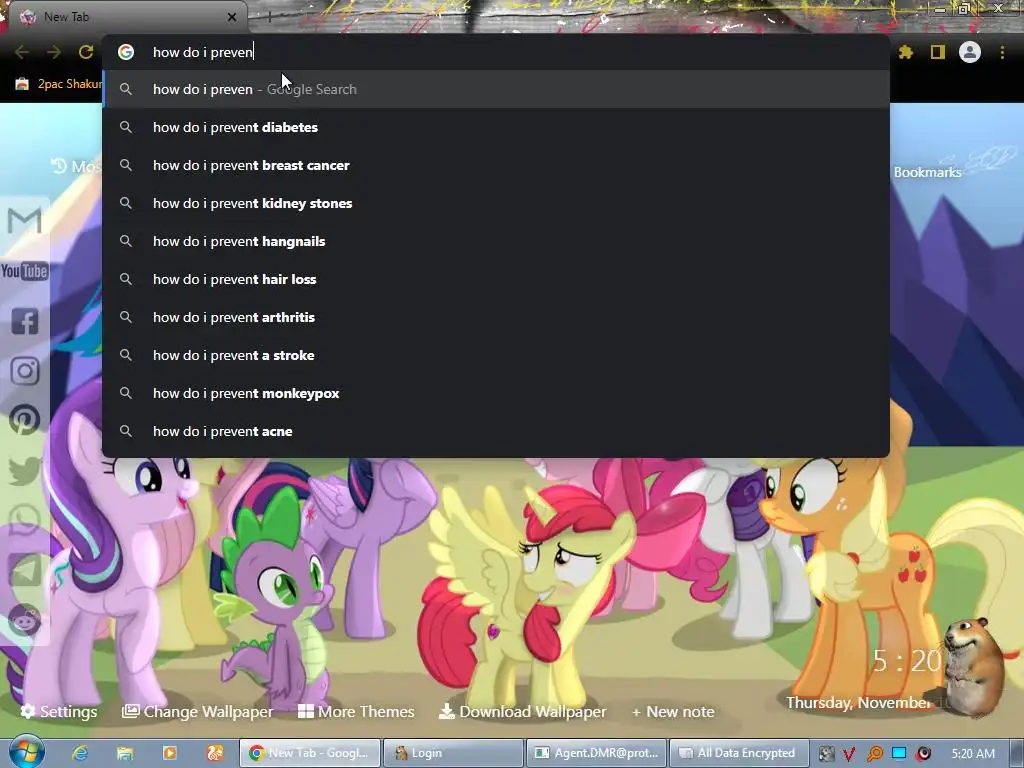Add a New note
The width and height of the screenshot is (1024, 768).
point(673,711)
